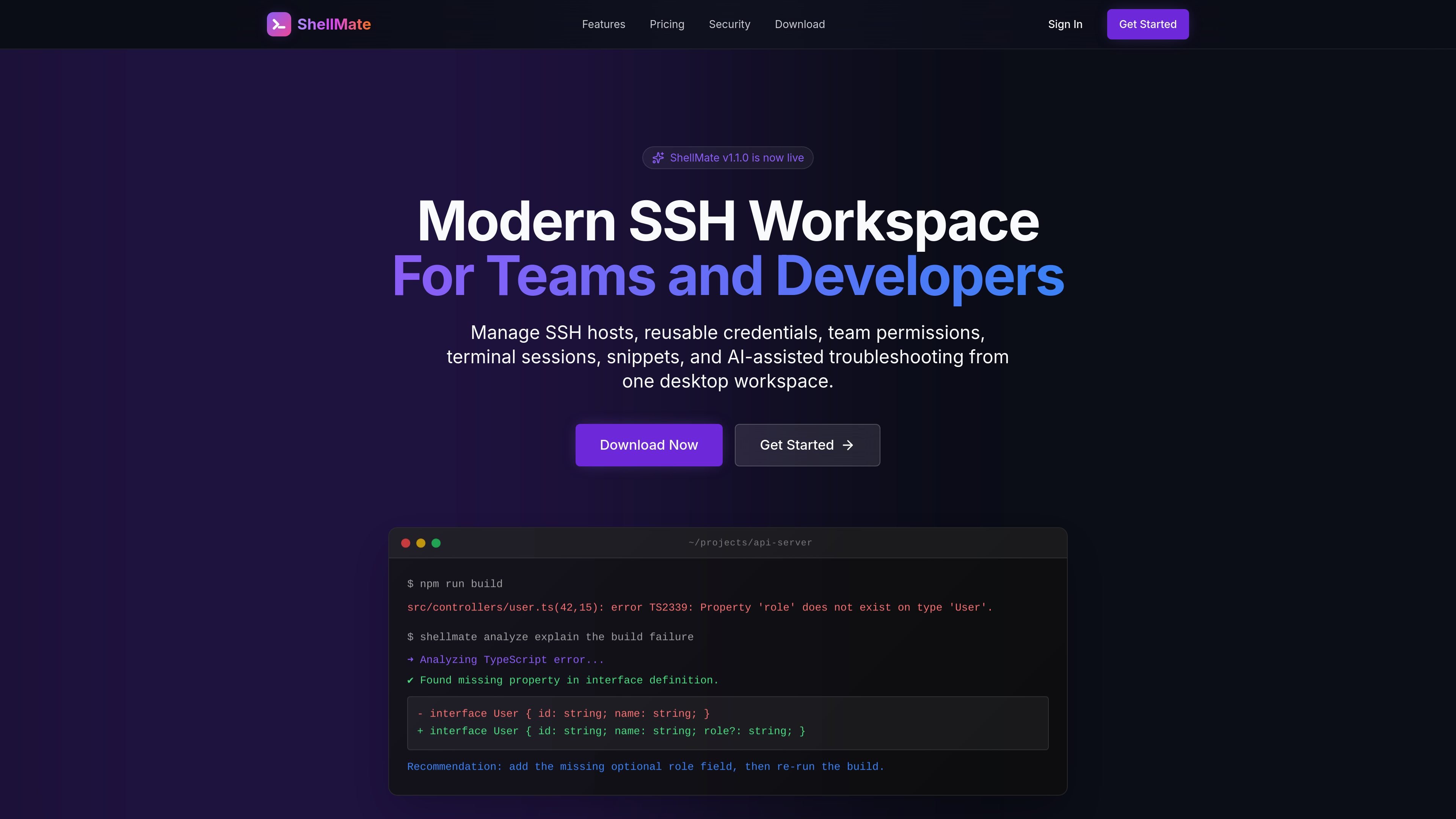This screenshot has height=819, width=1456.
Task: Click "Found missing property" result line
Action: click(563, 680)
